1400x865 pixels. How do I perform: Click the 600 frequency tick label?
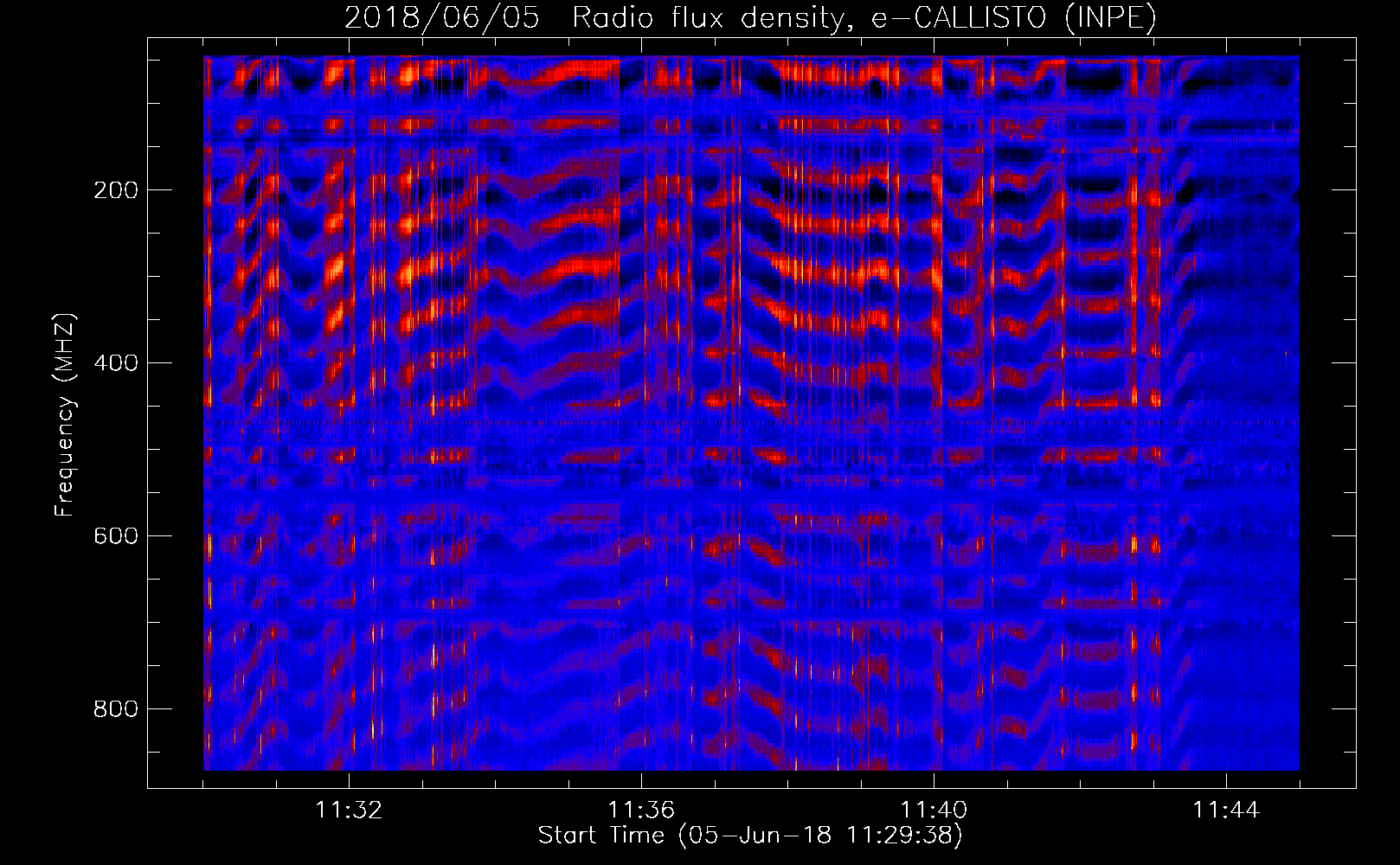[x=116, y=536]
